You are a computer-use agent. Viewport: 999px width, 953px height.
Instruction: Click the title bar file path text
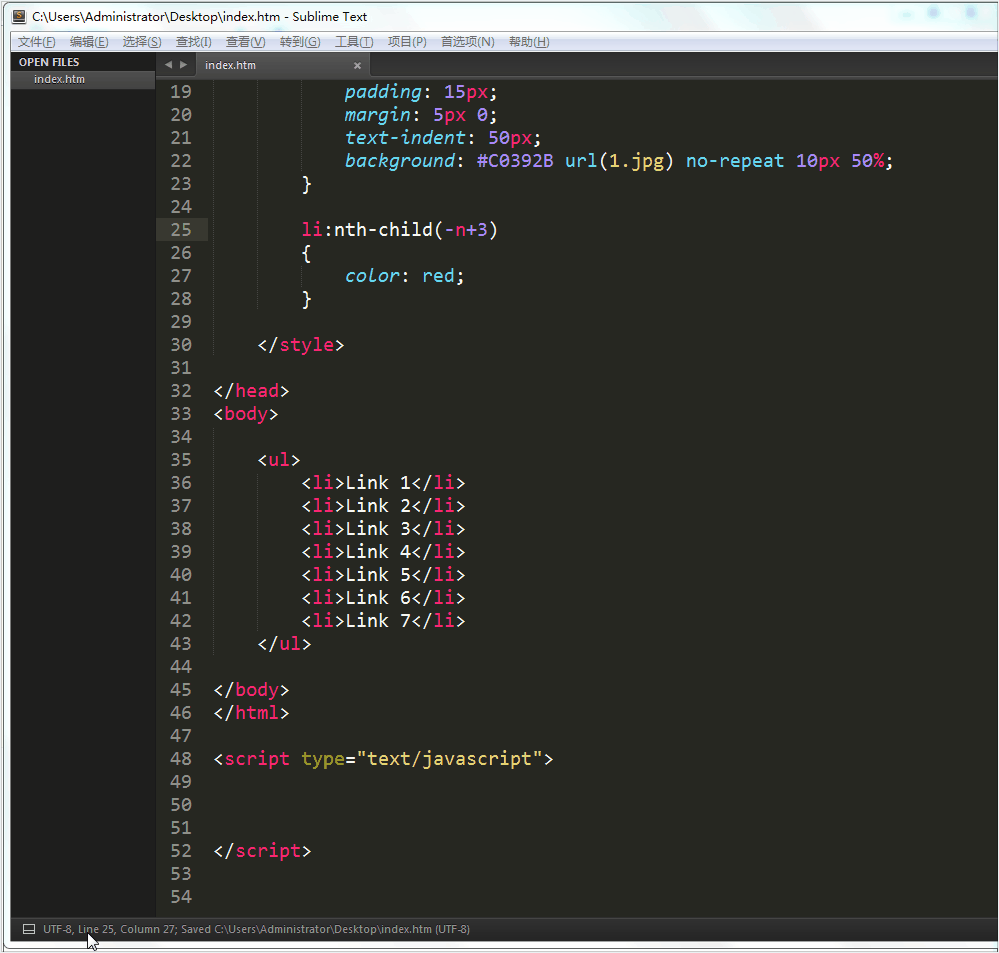(x=156, y=17)
